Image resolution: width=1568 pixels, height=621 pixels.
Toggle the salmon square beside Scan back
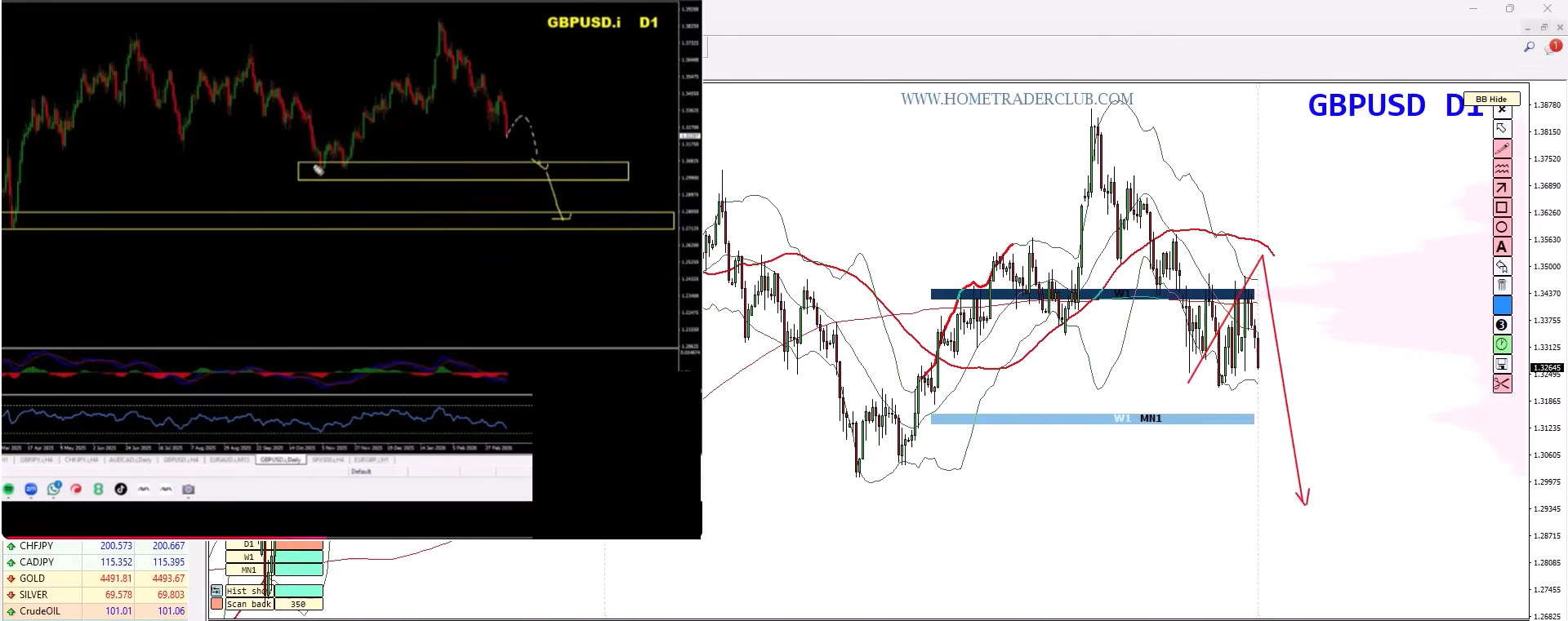pos(216,604)
